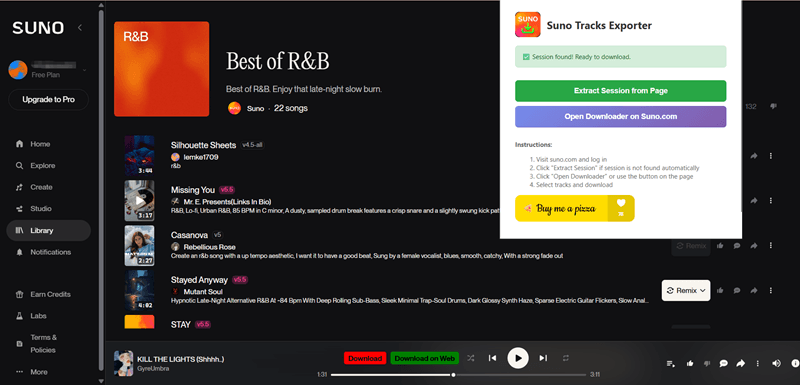This screenshot has width=800, height=385.
Task: Click the Upgrade to Pro button
Action: (48, 99)
